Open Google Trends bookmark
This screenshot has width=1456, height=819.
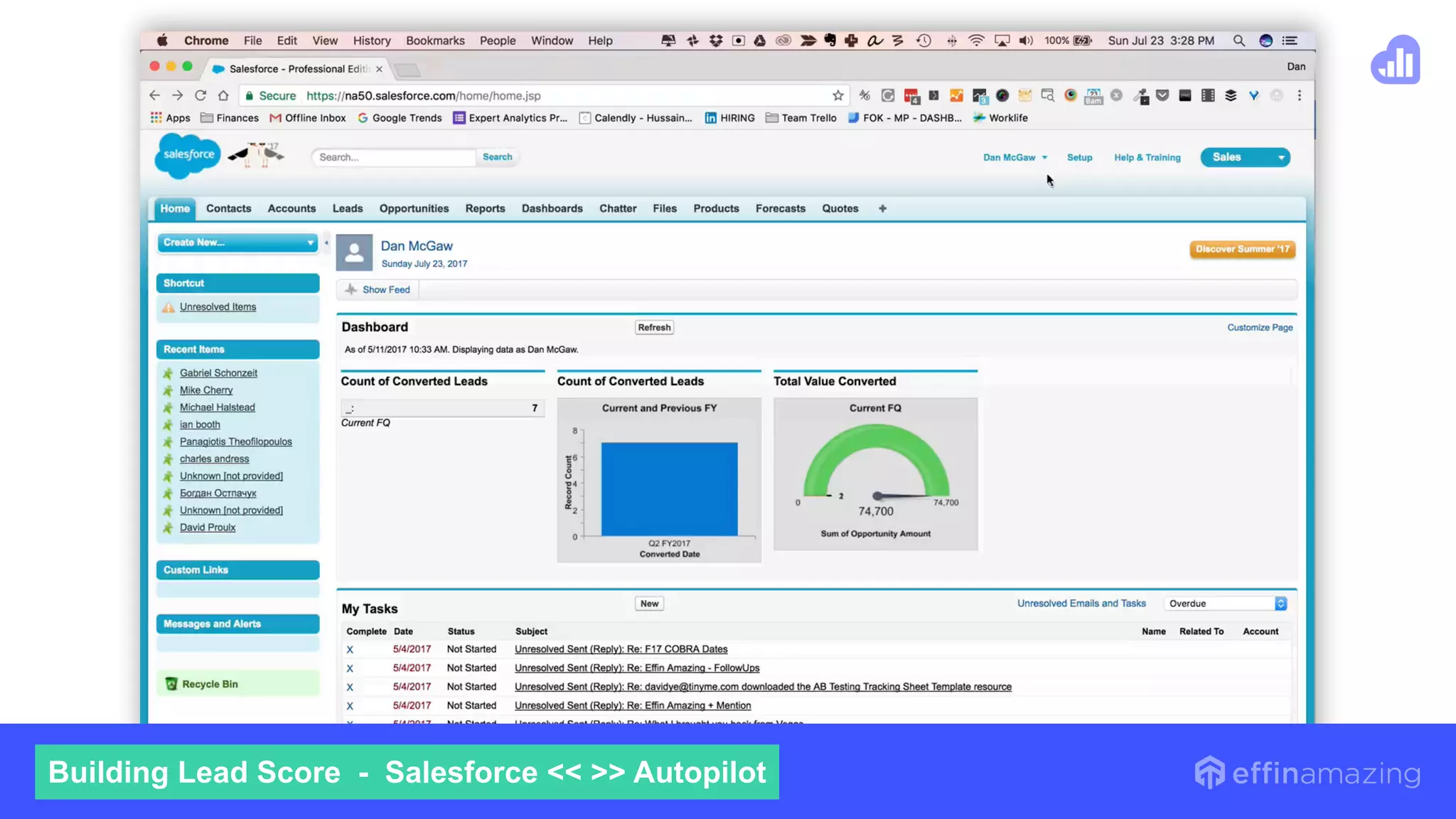coord(400,118)
